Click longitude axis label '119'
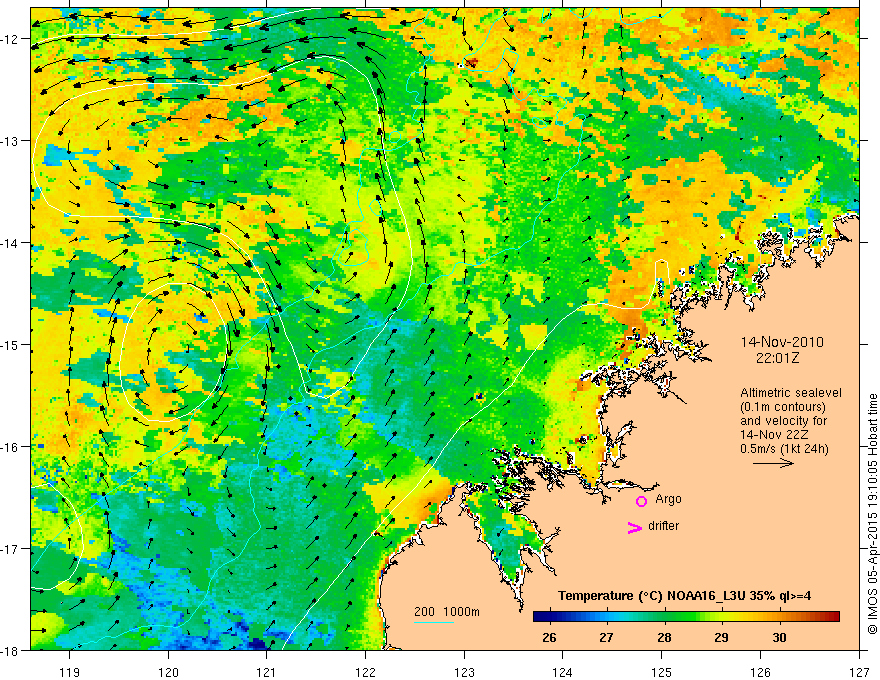Image resolution: width=880 pixels, height=680 pixels. pos(70,672)
